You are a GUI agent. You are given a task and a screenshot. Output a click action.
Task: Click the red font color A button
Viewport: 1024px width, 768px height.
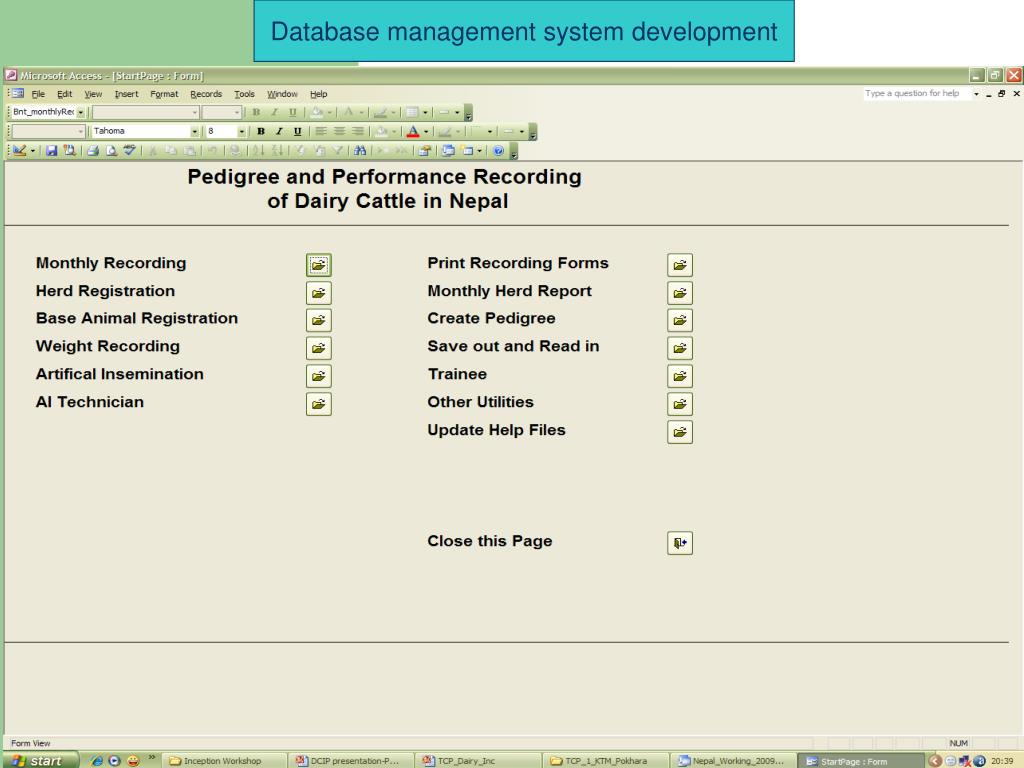[412, 131]
